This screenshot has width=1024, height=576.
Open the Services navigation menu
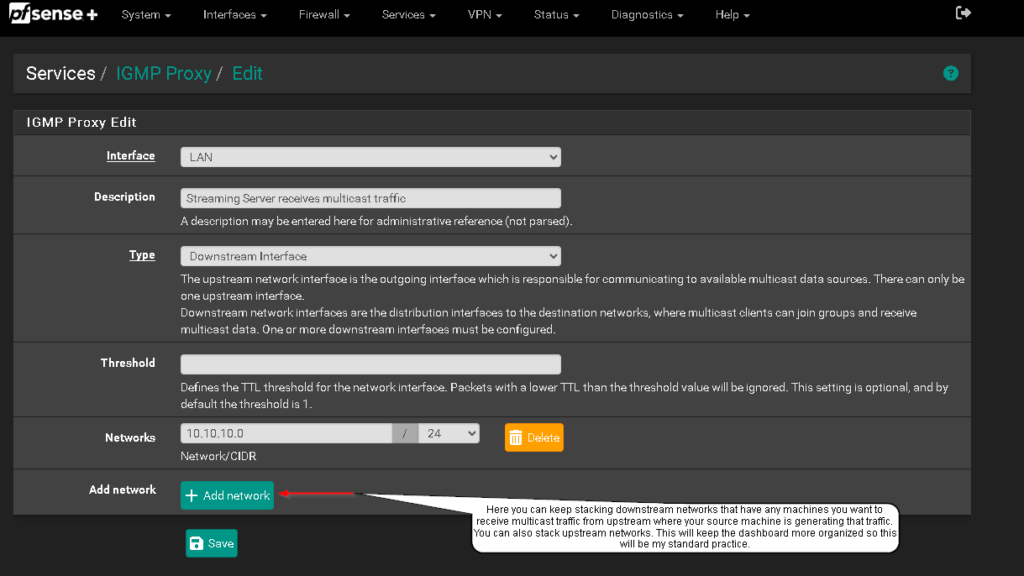point(408,15)
